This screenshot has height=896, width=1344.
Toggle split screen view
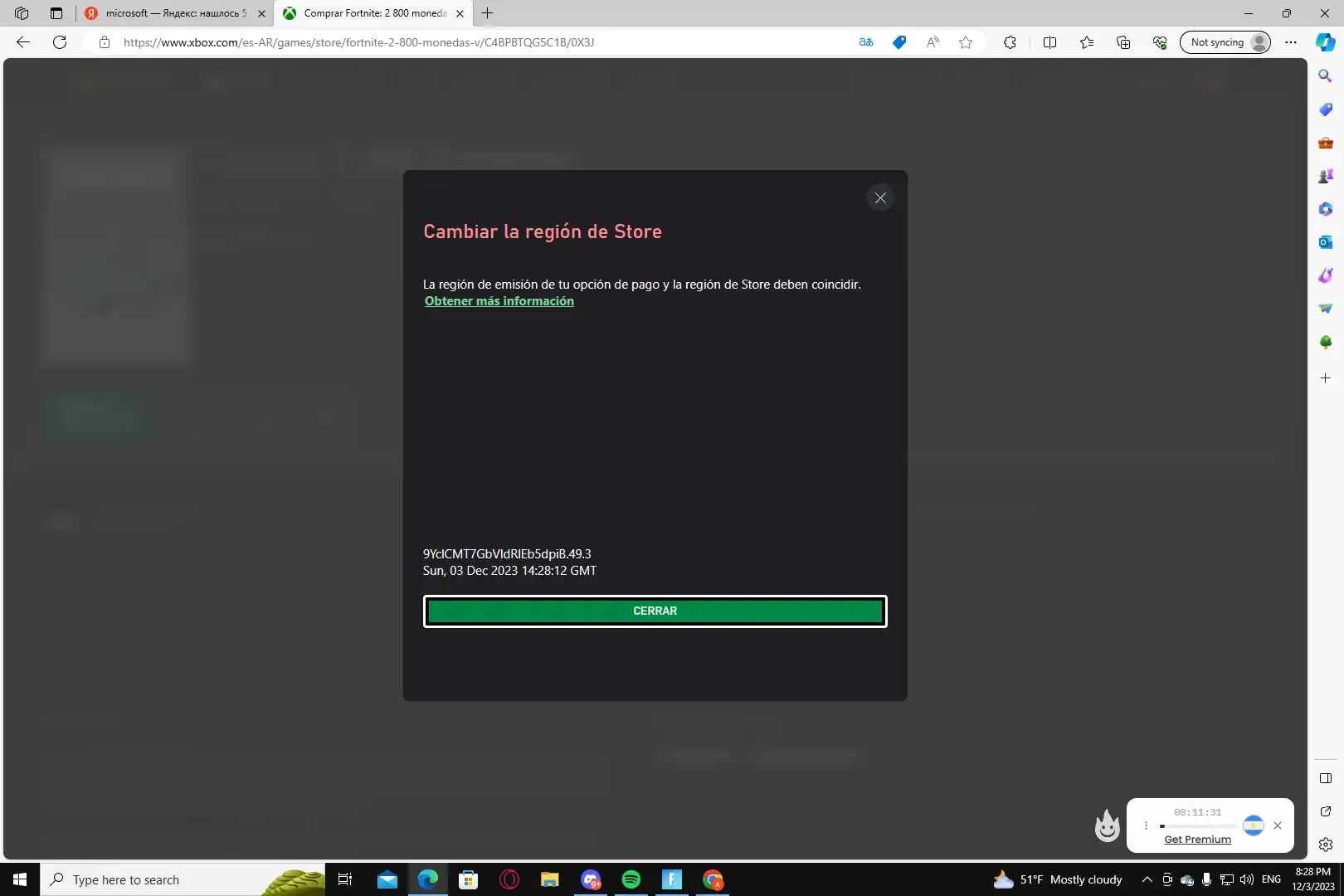click(1049, 42)
